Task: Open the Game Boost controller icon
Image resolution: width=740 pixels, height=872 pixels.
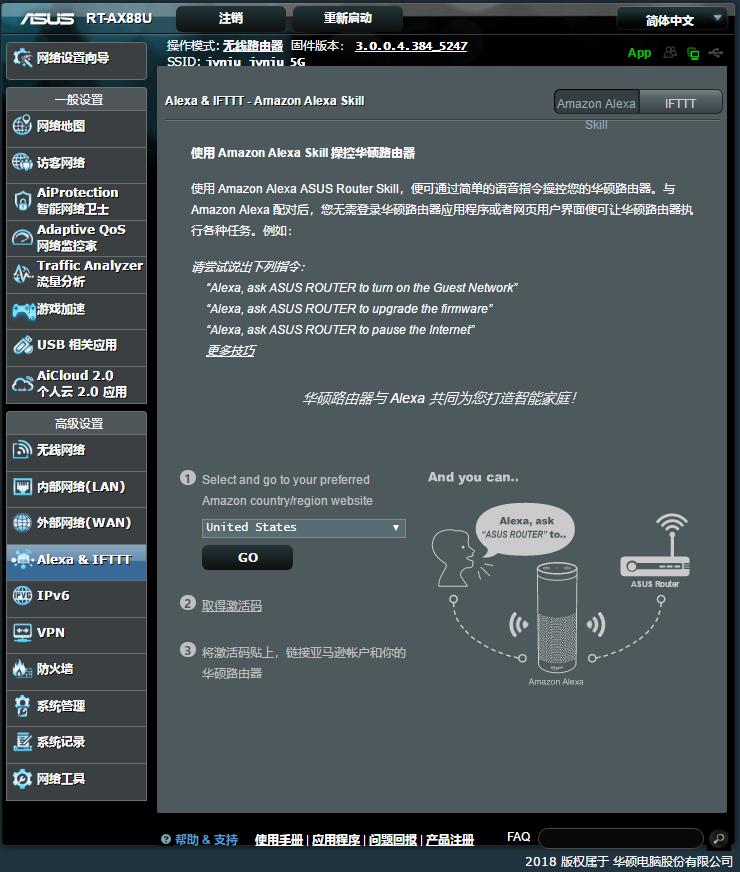Action: 23,310
